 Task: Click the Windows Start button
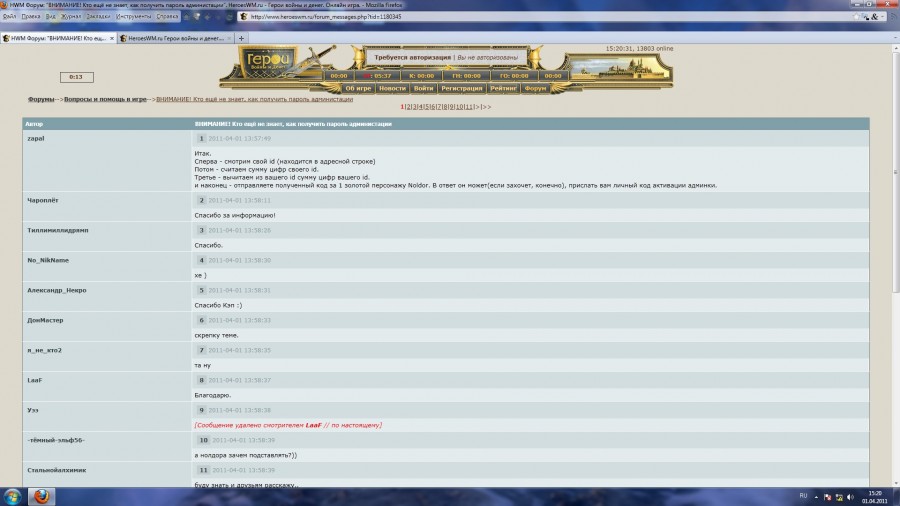(13, 496)
